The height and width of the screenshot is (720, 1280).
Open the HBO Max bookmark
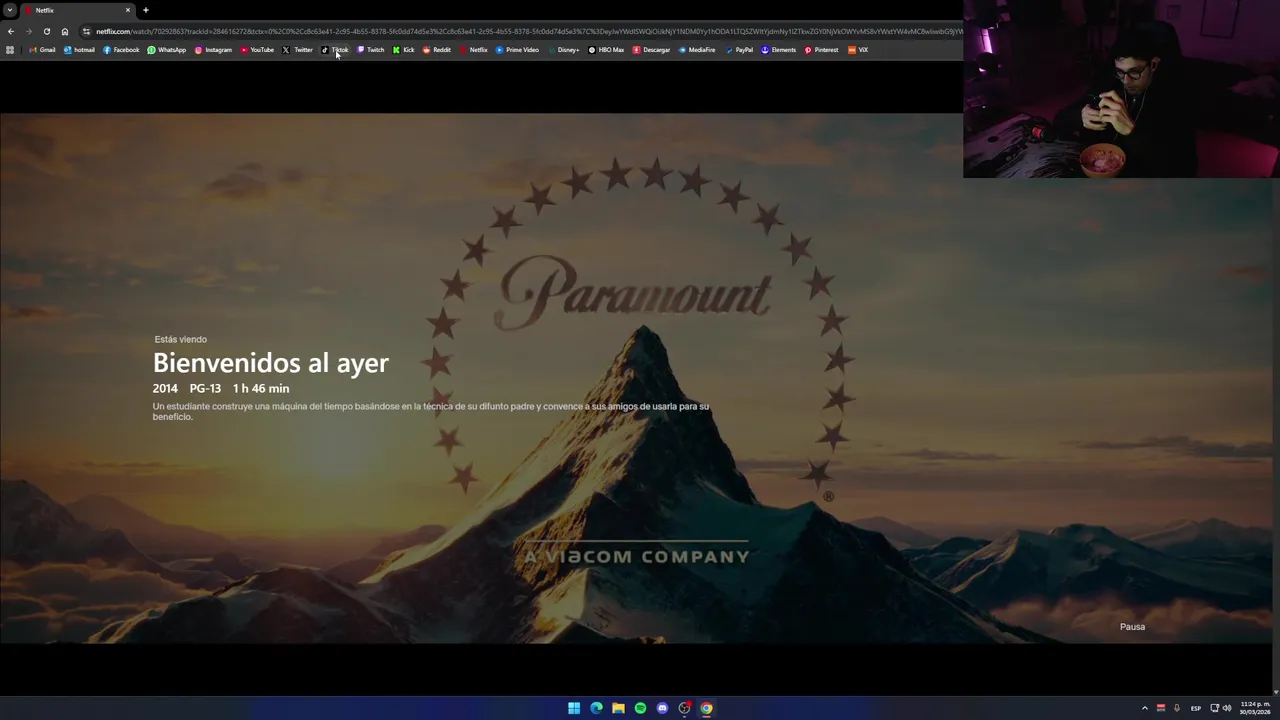pyautogui.click(x=606, y=50)
